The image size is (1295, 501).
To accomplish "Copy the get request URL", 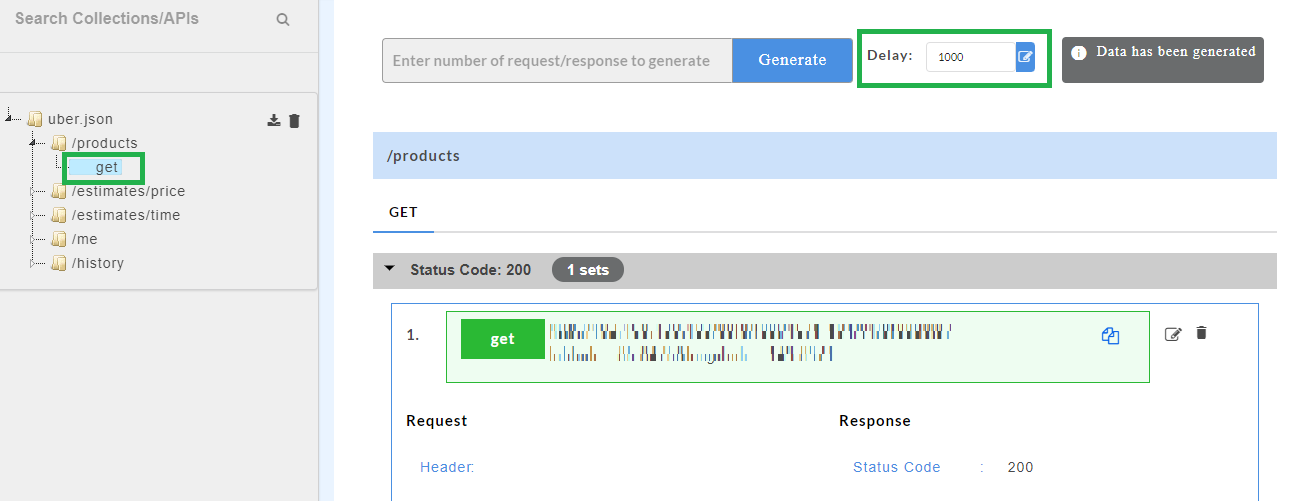I will pos(1110,337).
